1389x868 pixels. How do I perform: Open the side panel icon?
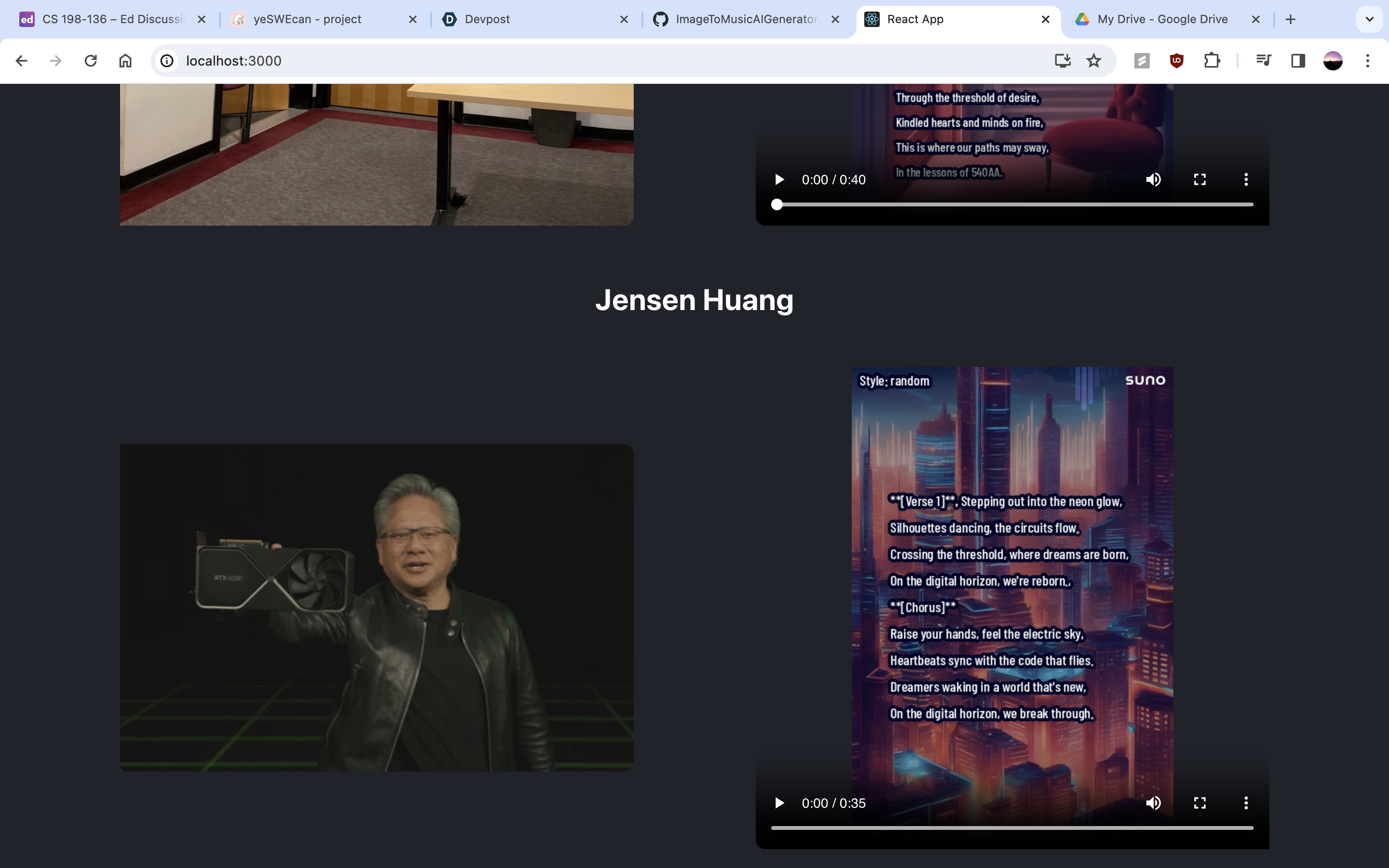click(x=1298, y=61)
